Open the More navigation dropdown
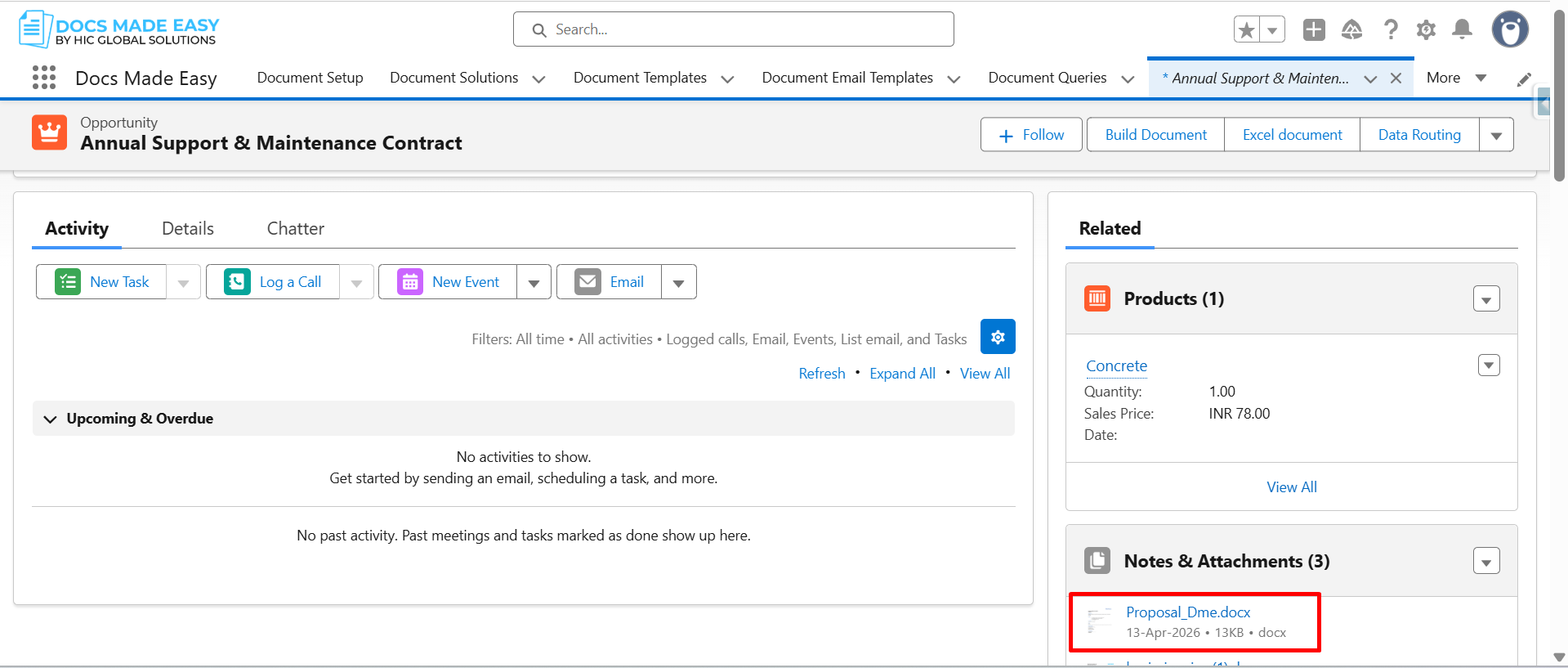 (x=1456, y=78)
